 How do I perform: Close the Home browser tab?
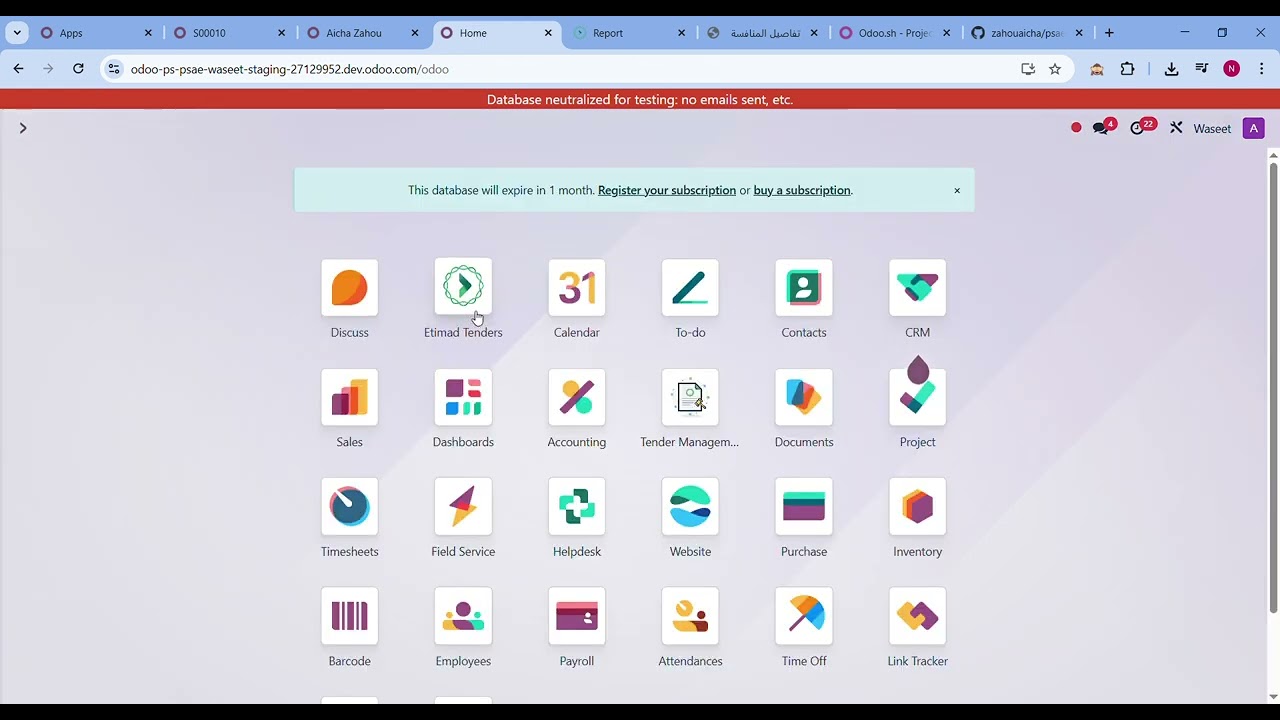coord(548,33)
